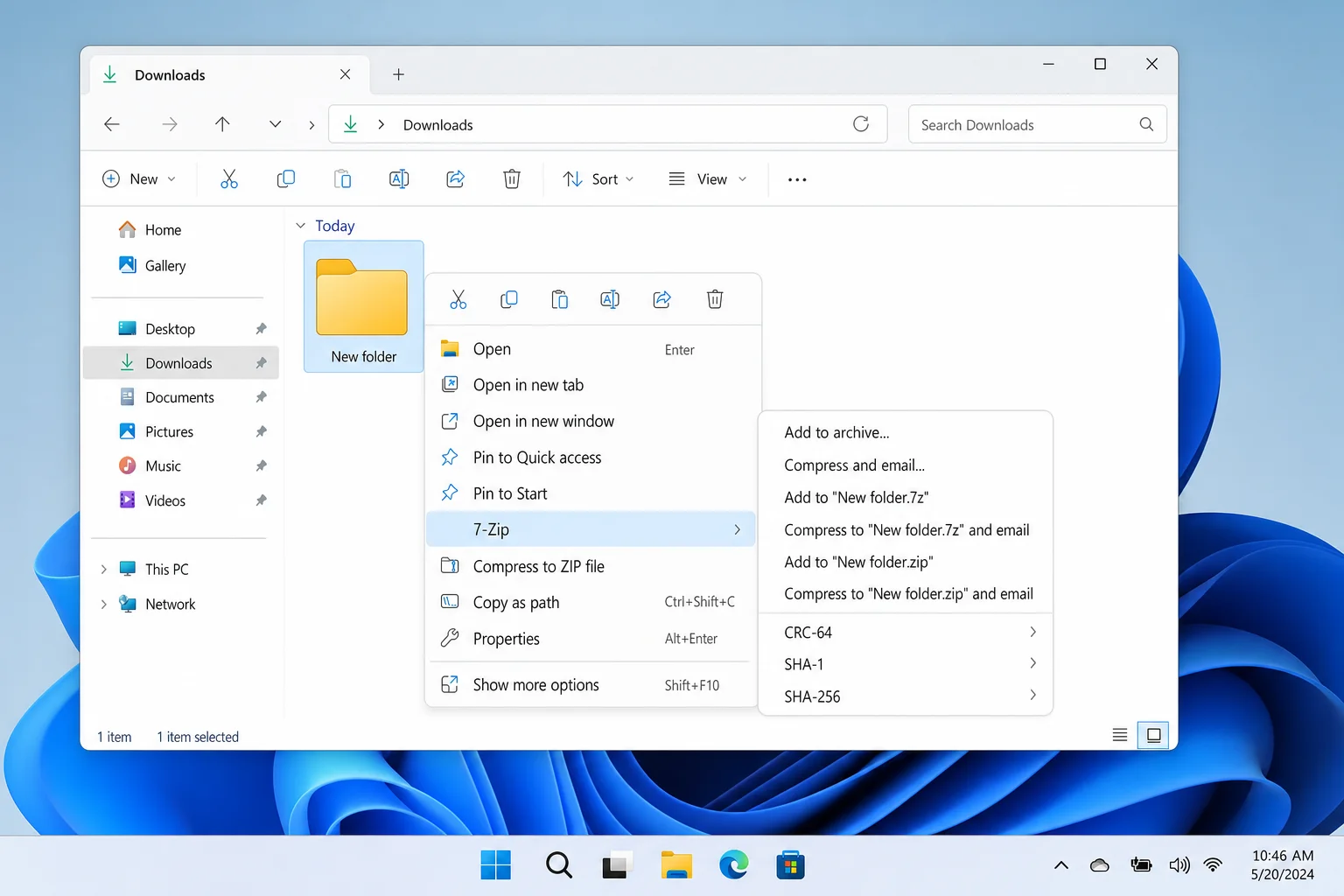Open Properties from context menu
Viewport: 1344px width, 896px height.
click(591, 639)
